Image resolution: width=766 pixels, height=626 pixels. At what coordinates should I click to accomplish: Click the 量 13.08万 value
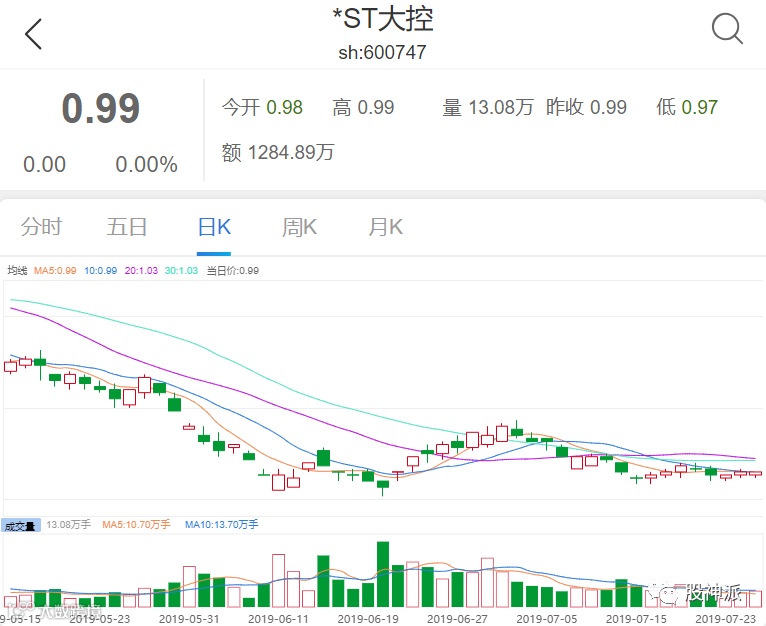(x=488, y=108)
